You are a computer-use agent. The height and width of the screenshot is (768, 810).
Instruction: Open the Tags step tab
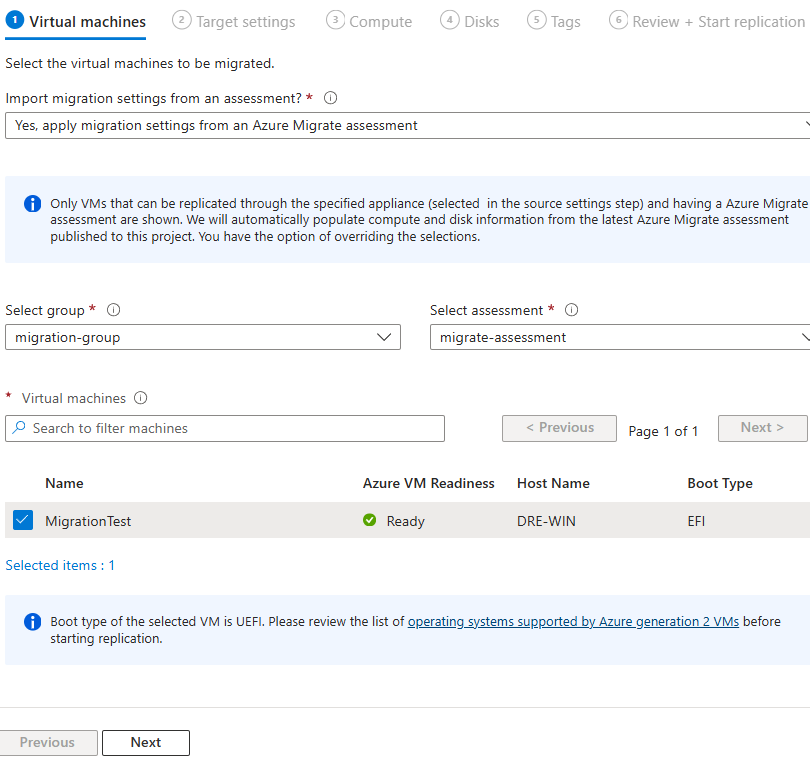(x=554, y=22)
